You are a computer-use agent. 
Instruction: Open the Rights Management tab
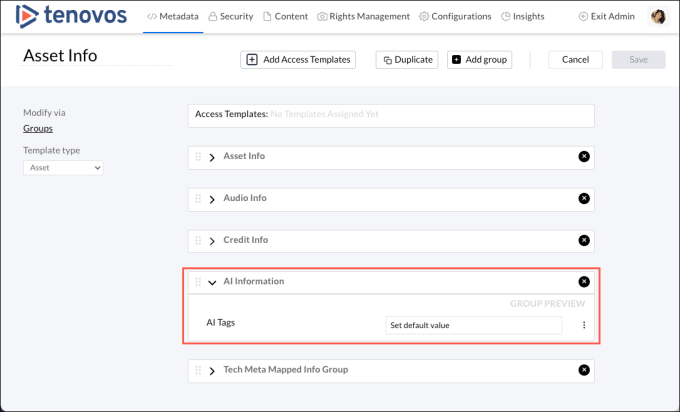pos(363,17)
